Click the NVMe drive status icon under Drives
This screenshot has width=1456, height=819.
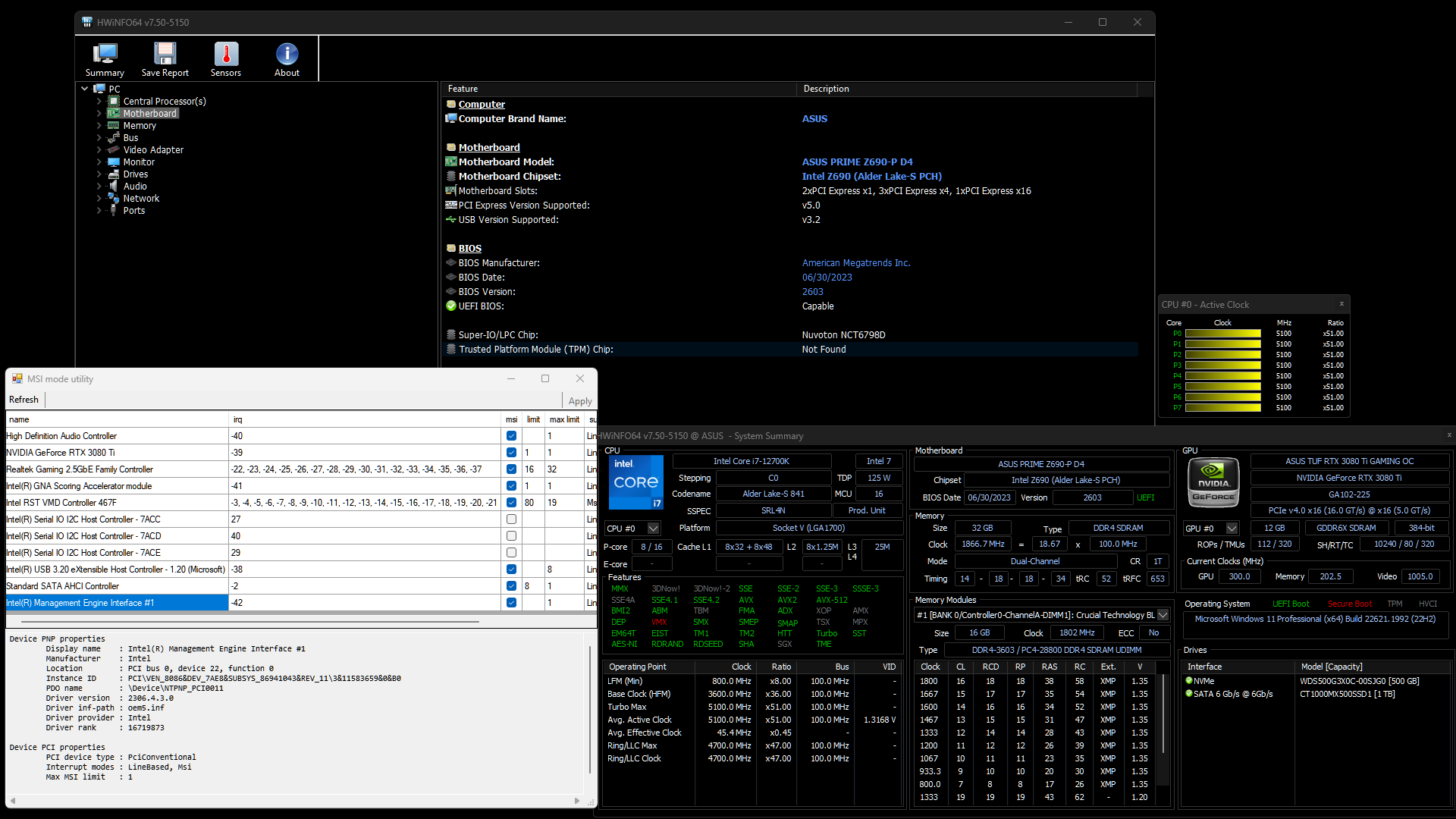coord(1188,681)
